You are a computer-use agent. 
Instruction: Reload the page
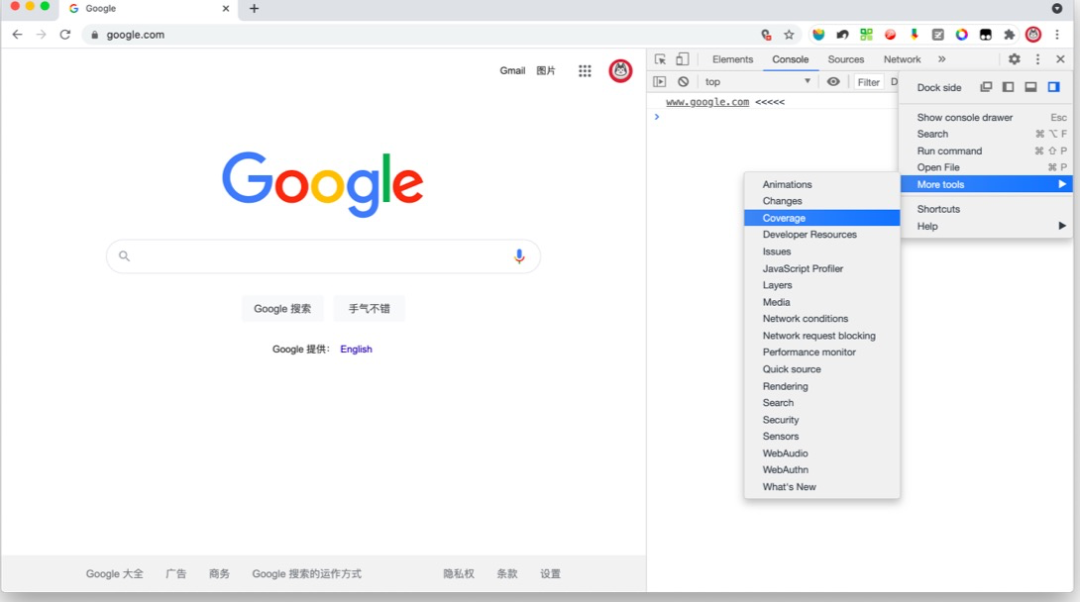click(65, 34)
